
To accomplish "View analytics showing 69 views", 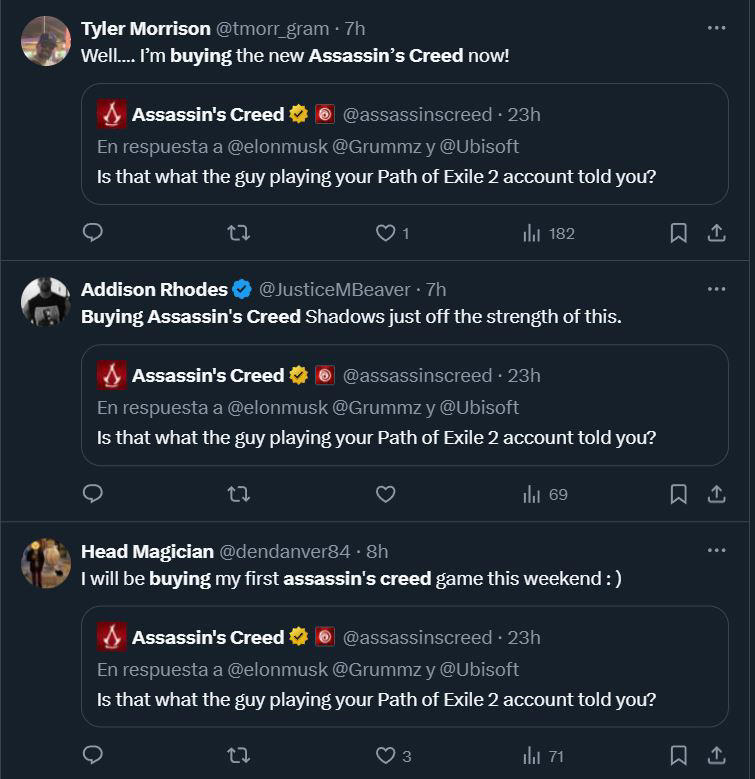I will [545, 494].
